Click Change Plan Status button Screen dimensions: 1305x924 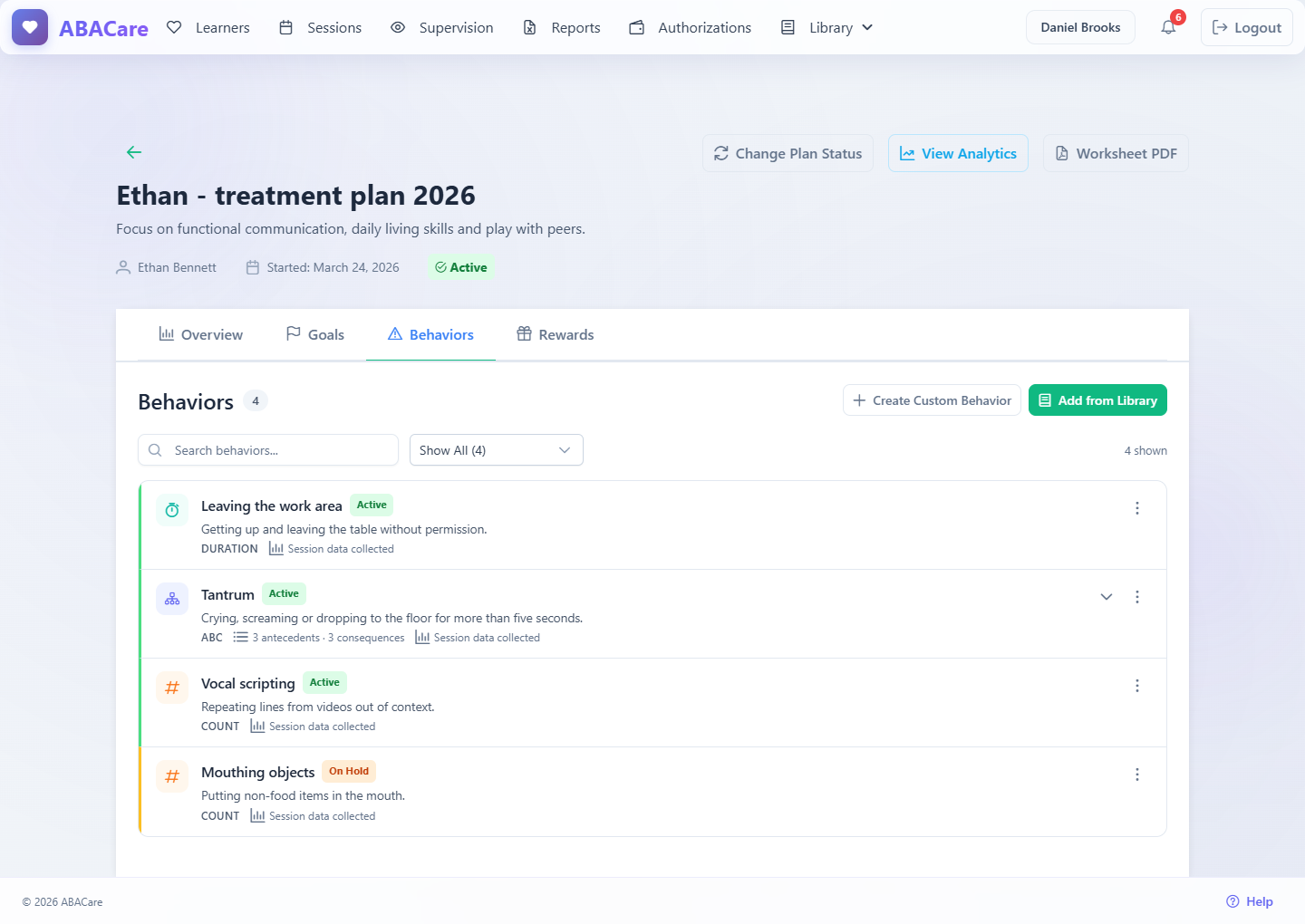coord(788,153)
